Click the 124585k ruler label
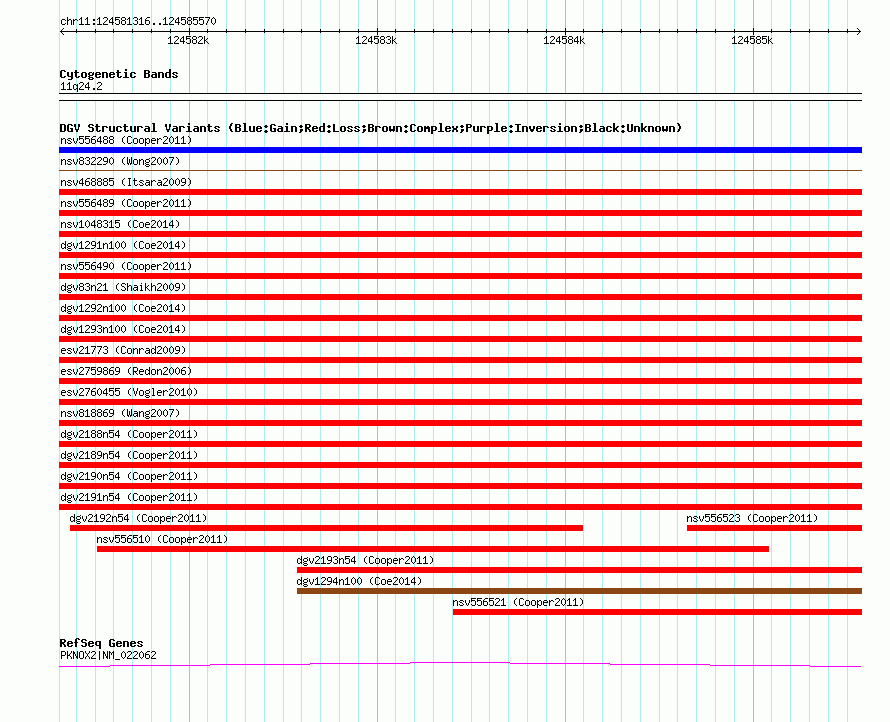890x722 pixels. (x=752, y=40)
